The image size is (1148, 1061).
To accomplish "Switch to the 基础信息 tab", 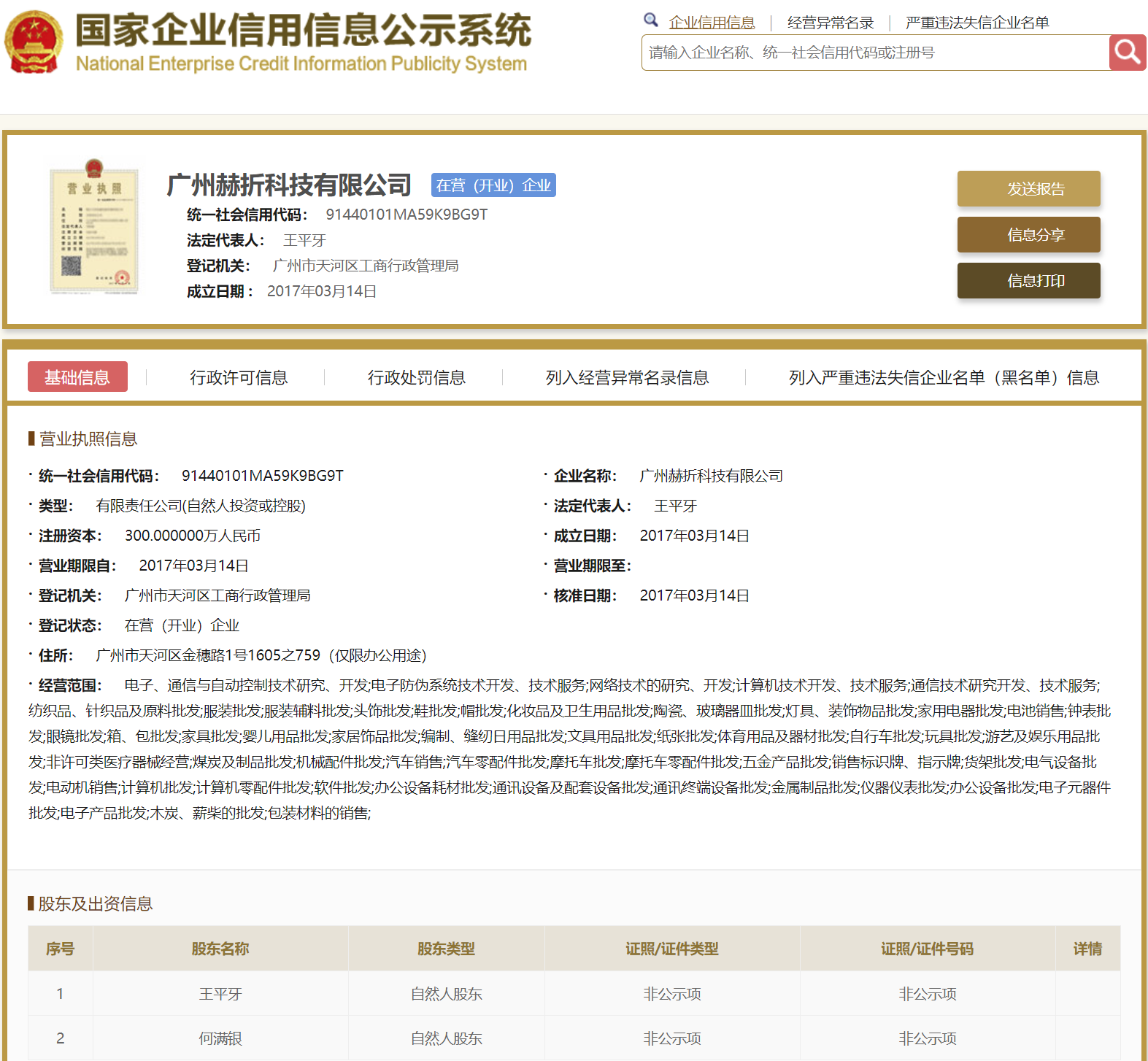I will (77, 377).
